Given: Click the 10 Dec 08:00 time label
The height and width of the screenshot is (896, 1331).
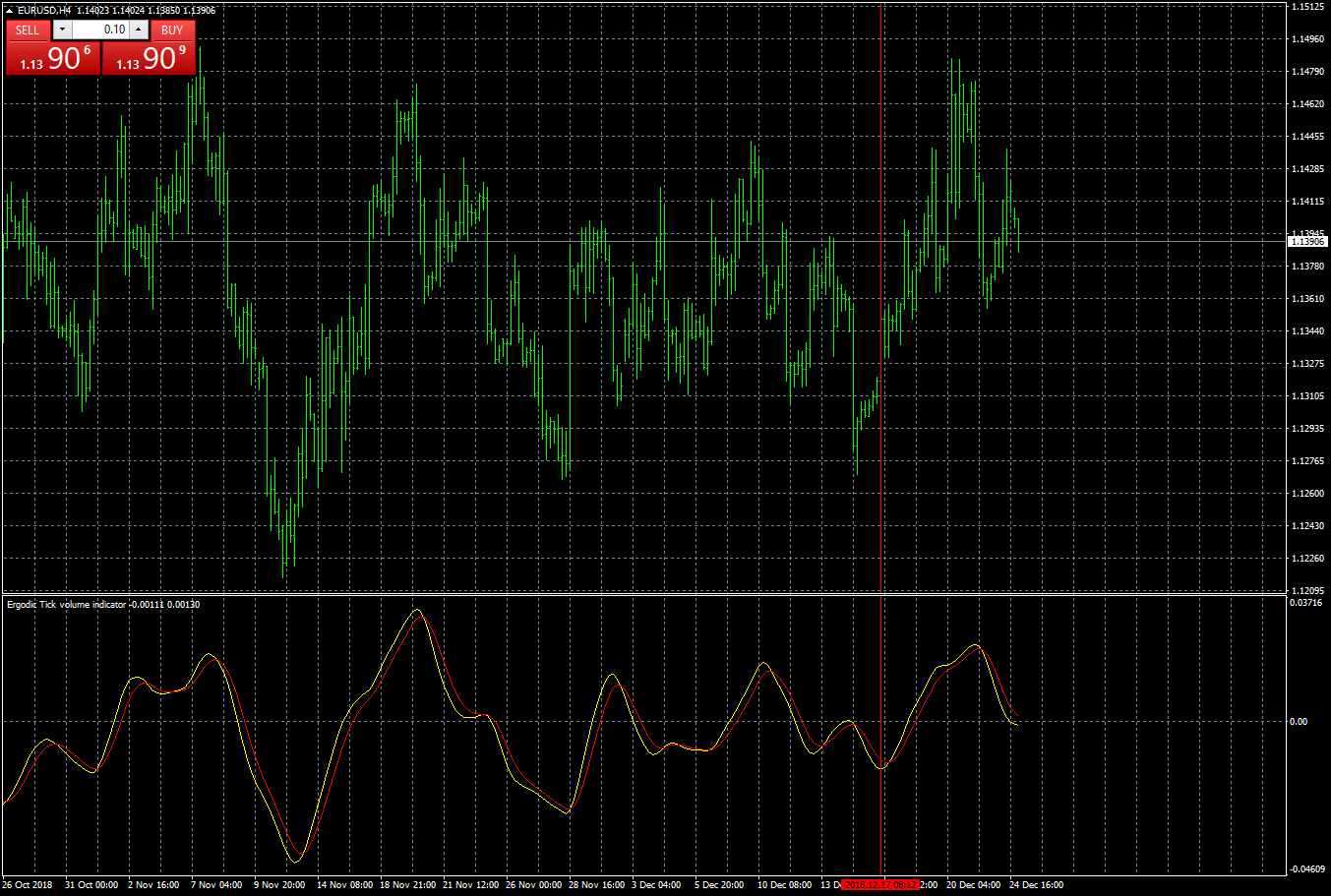Looking at the screenshot, I should pos(784,885).
